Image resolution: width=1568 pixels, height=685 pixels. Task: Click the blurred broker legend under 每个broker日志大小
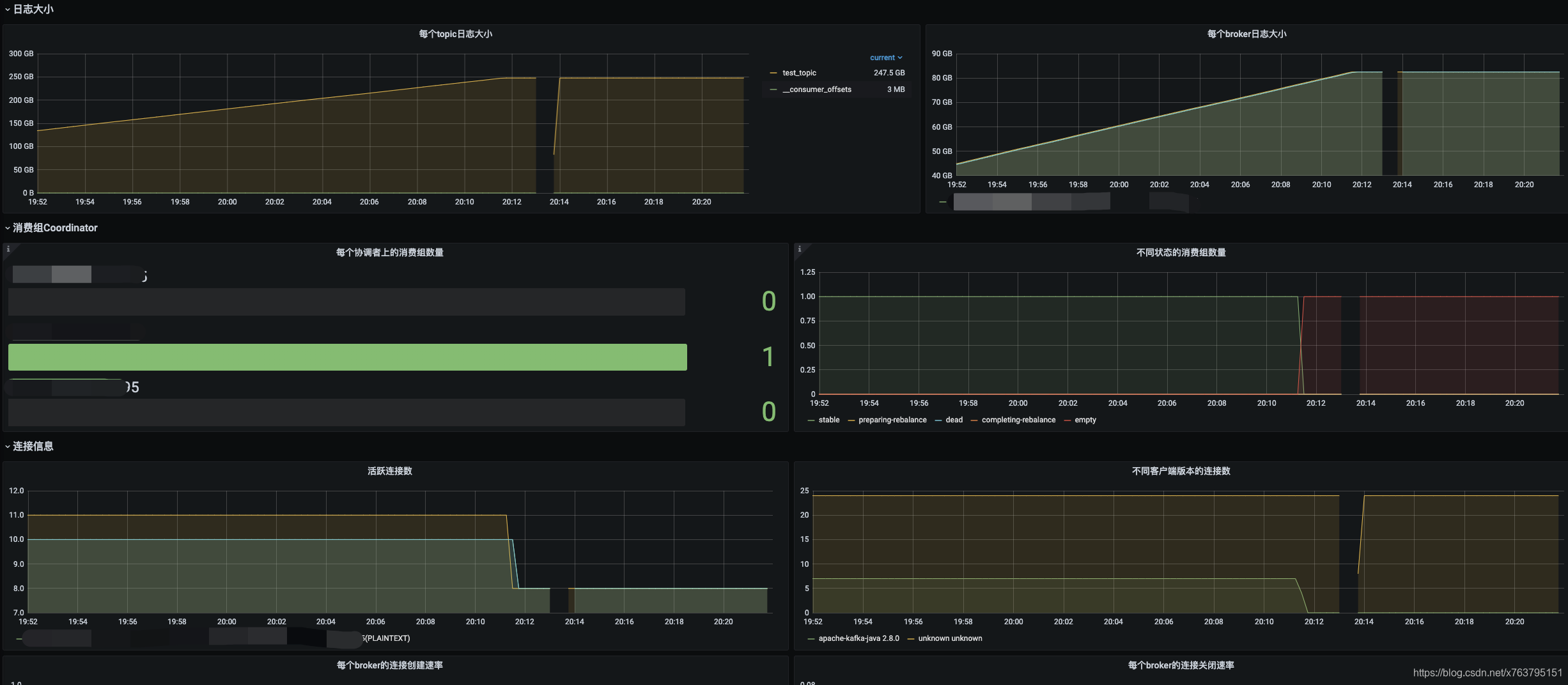(x=1071, y=202)
